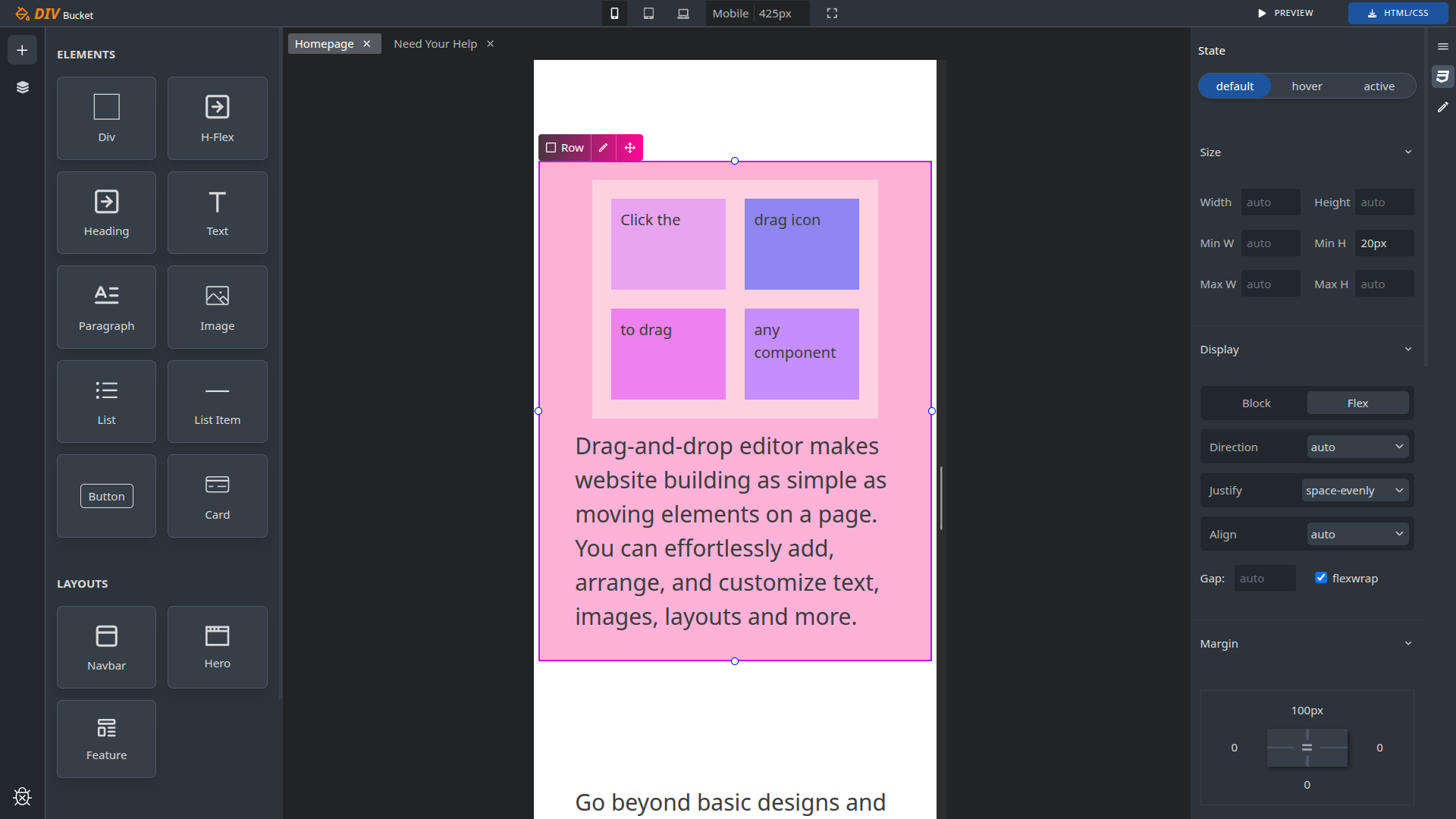Screen dimensions: 1456x819
Task: Open the Direction dropdown
Action: 1357,447
